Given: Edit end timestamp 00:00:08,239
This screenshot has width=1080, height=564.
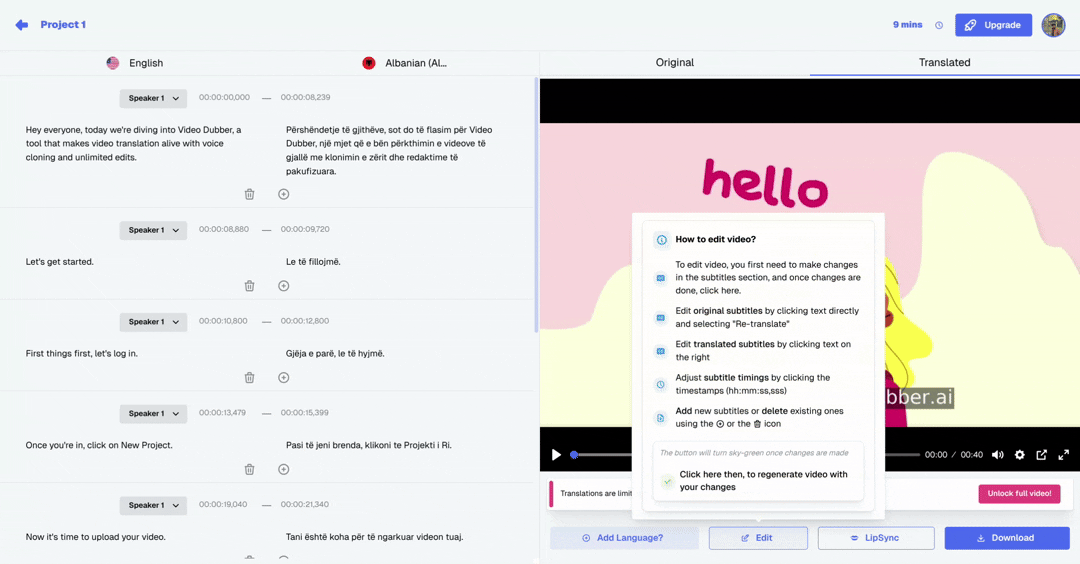Looking at the screenshot, I should pos(305,98).
